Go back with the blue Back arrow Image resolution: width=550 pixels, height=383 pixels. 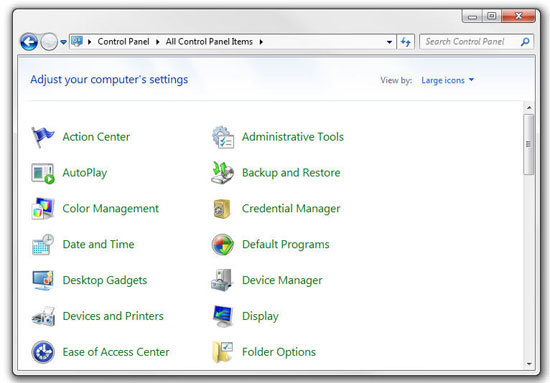(x=29, y=42)
